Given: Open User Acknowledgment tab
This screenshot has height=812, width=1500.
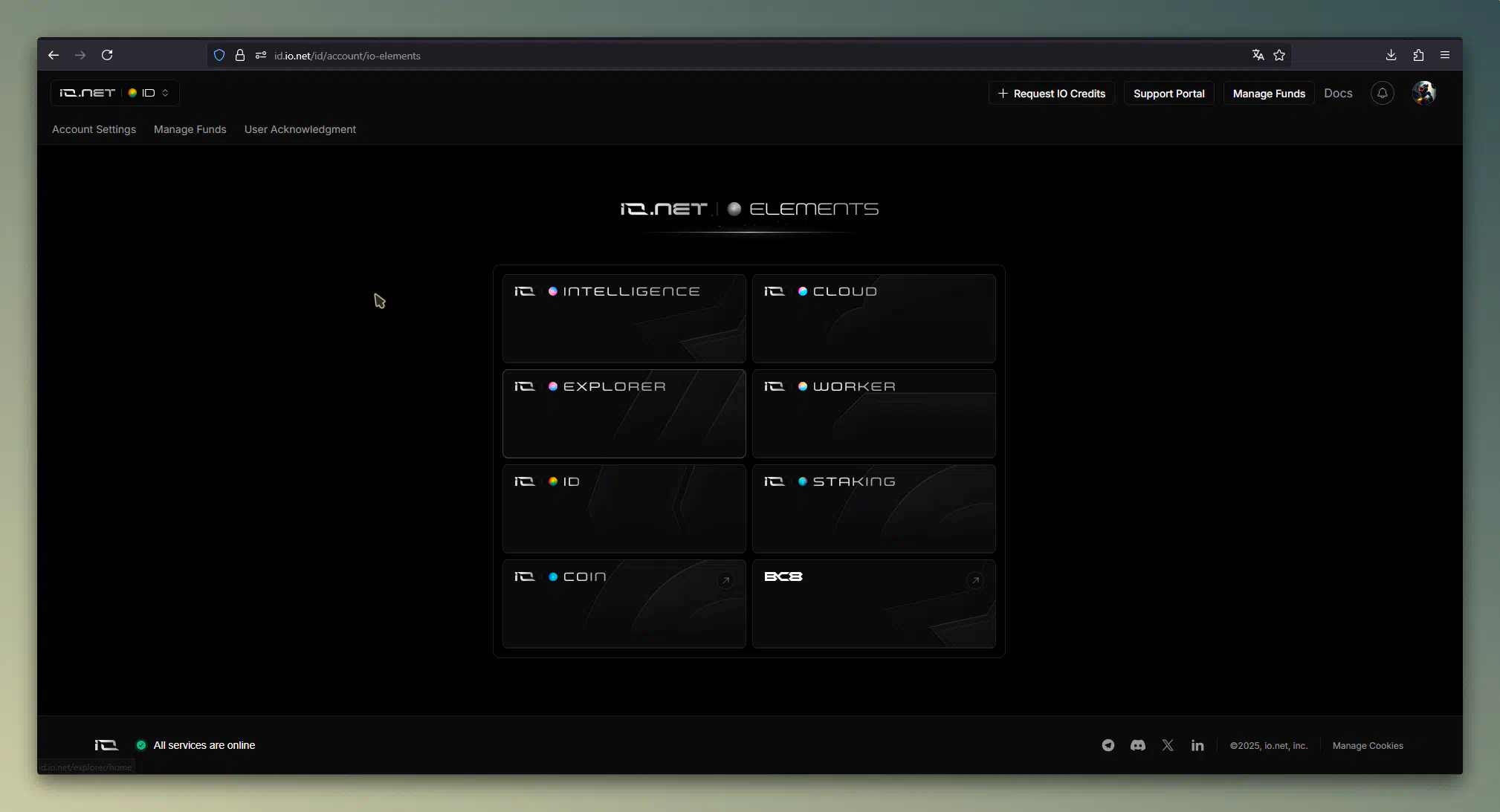Looking at the screenshot, I should pyautogui.click(x=300, y=129).
